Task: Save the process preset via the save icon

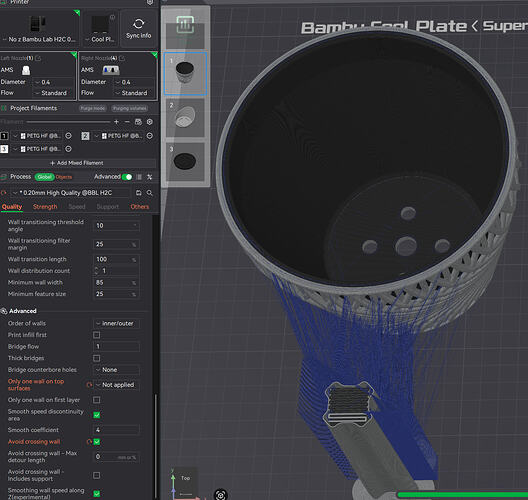Action: pos(138,193)
